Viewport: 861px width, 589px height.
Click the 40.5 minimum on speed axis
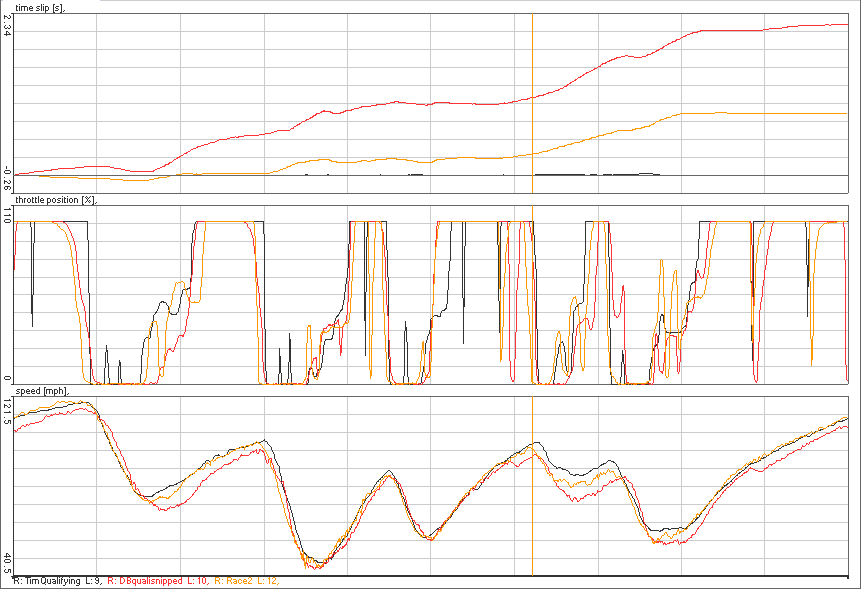[x=6, y=558]
